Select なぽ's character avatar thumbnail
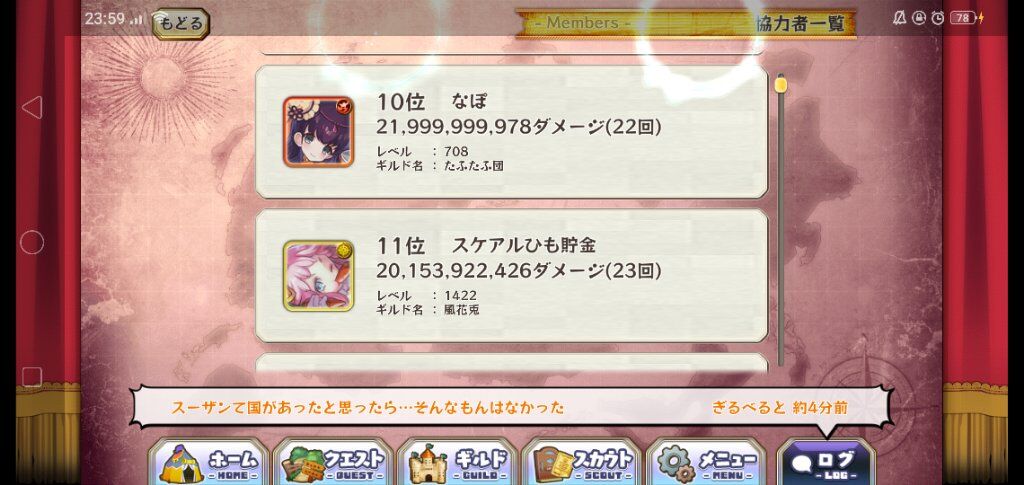Viewport: 1024px width, 485px height. [x=318, y=132]
